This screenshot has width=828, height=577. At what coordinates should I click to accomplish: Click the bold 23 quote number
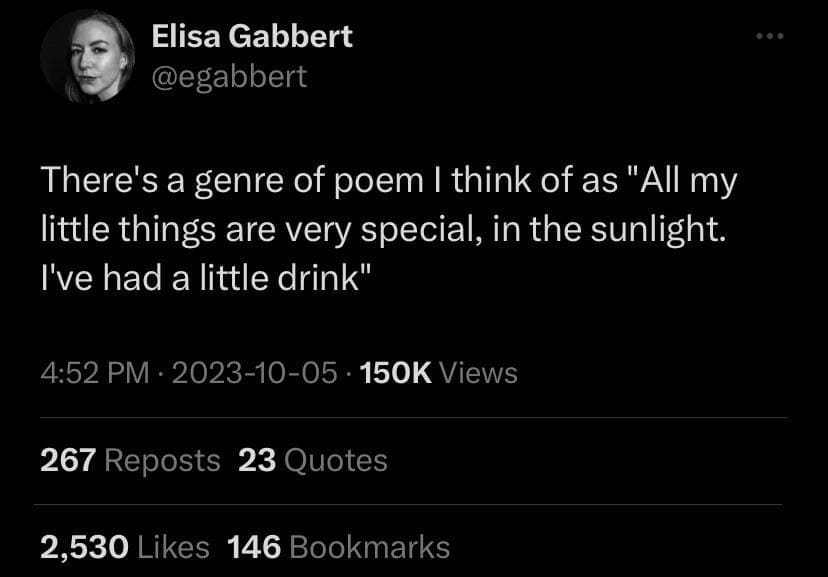click(x=257, y=461)
